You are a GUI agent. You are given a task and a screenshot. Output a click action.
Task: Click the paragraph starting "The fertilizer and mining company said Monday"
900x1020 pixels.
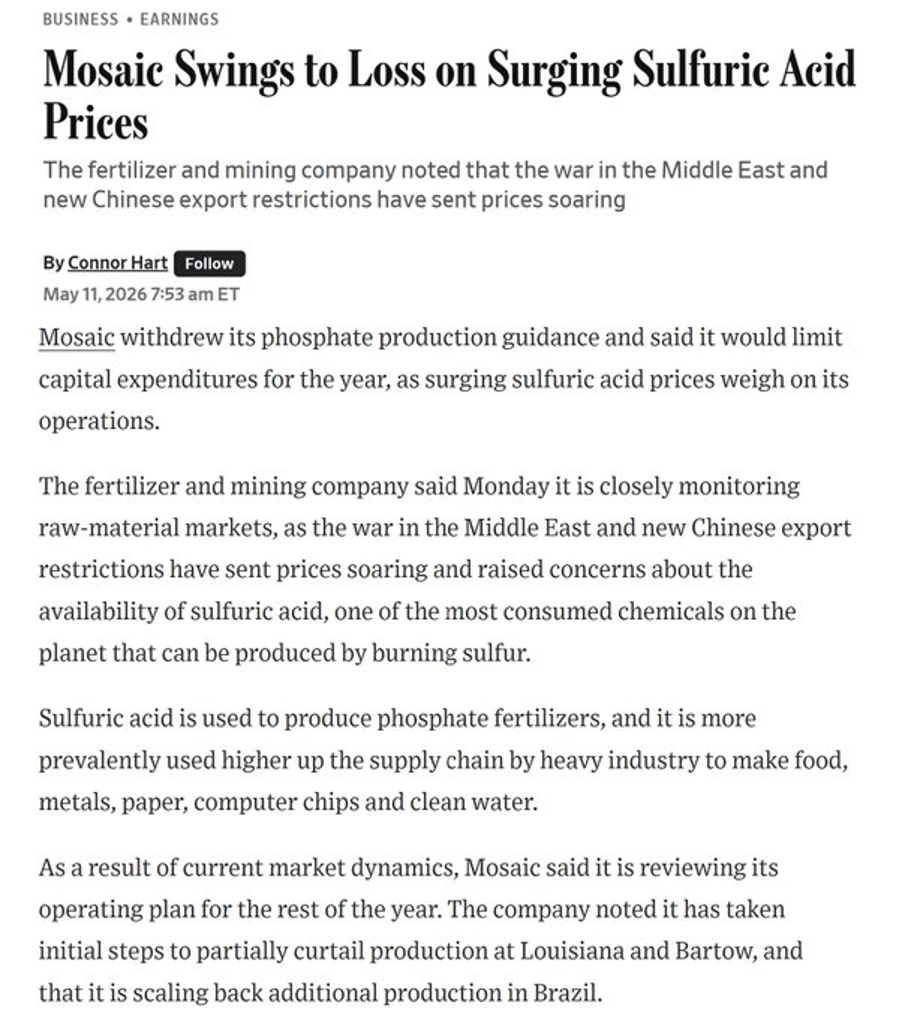pyautogui.click(x=445, y=569)
